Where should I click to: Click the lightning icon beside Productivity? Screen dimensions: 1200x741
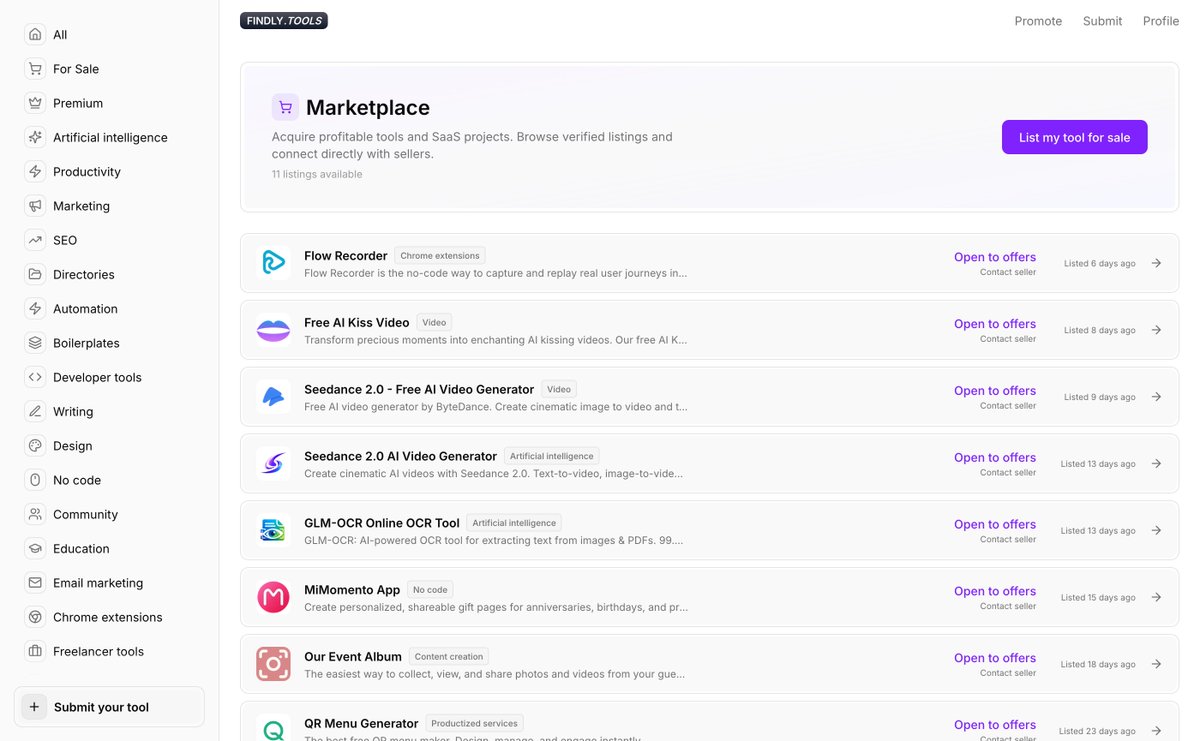[35, 172]
